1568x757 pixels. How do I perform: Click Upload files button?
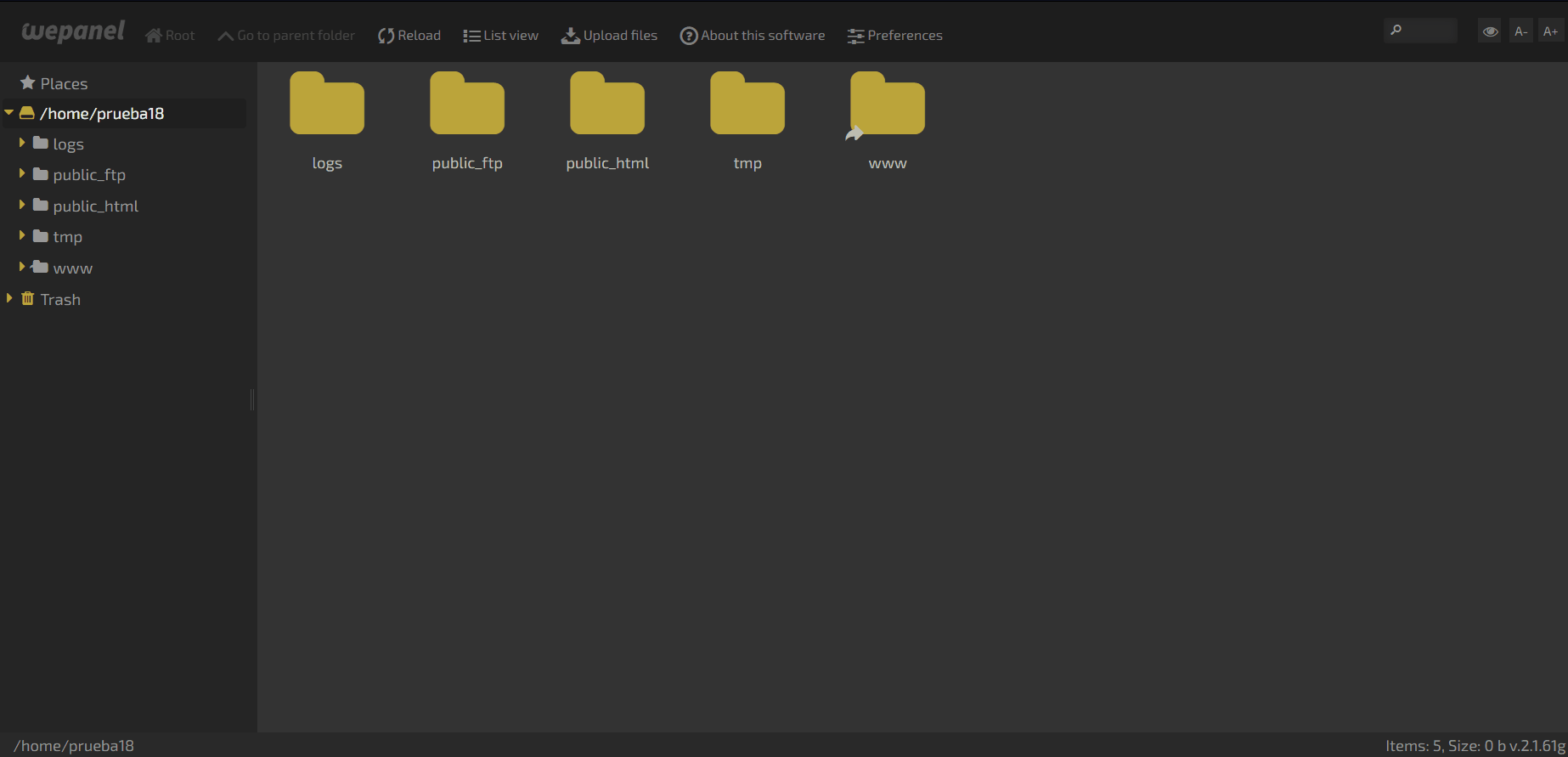point(610,36)
